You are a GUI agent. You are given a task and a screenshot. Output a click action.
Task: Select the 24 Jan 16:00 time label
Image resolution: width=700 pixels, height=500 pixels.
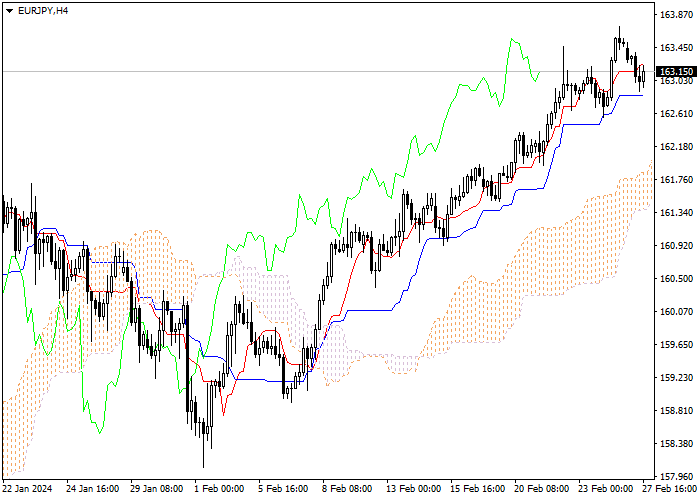pyautogui.click(x=93, y=489)
